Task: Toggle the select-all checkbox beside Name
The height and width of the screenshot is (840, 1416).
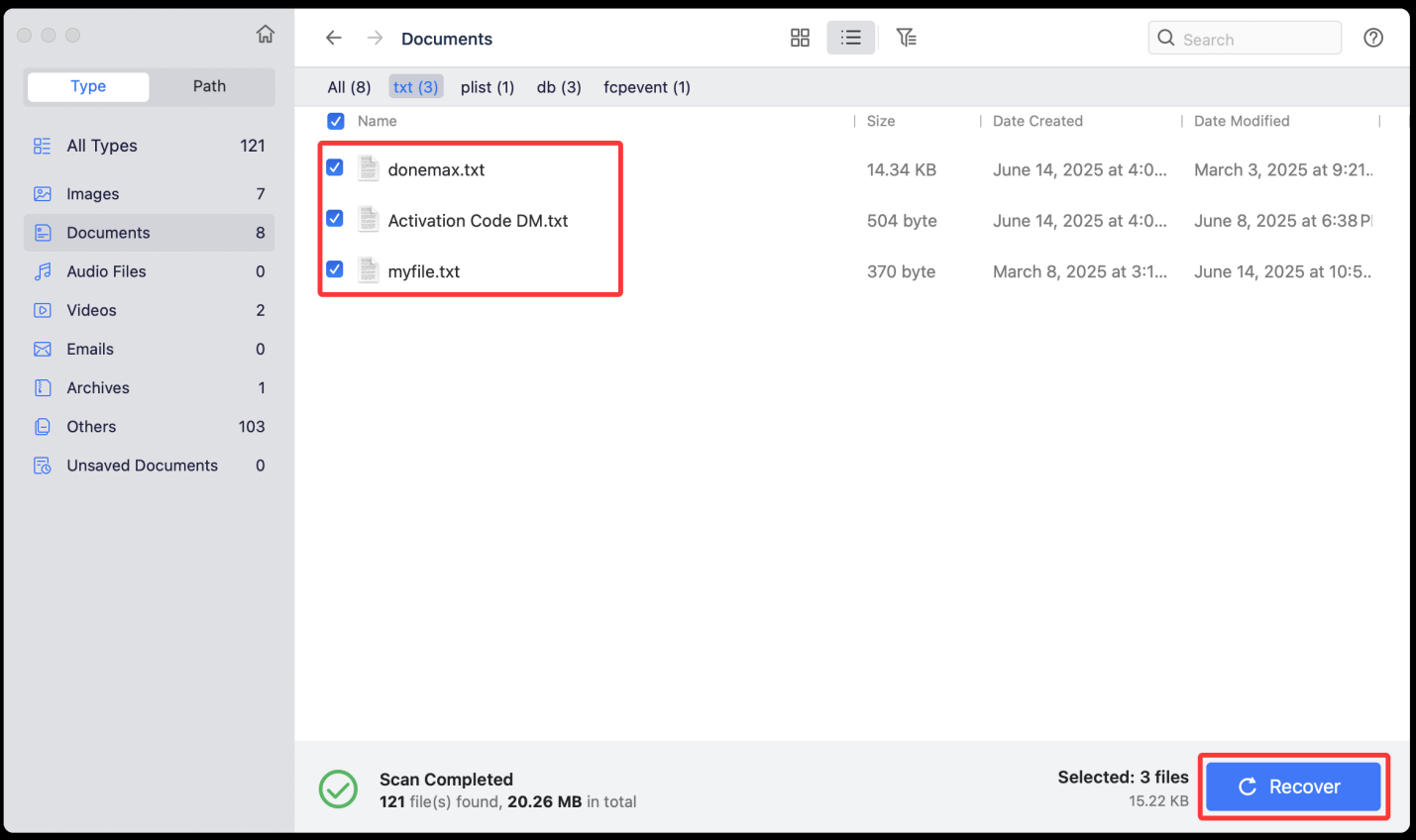Action: [x=336, y=121]
